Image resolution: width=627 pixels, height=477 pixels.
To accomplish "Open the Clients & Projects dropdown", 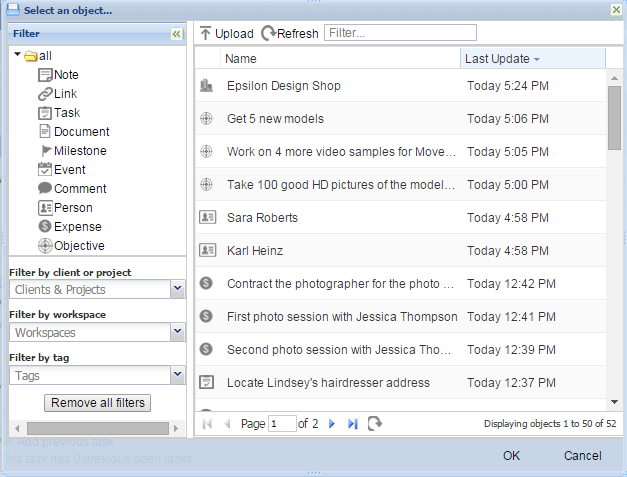I will [177, 290].
